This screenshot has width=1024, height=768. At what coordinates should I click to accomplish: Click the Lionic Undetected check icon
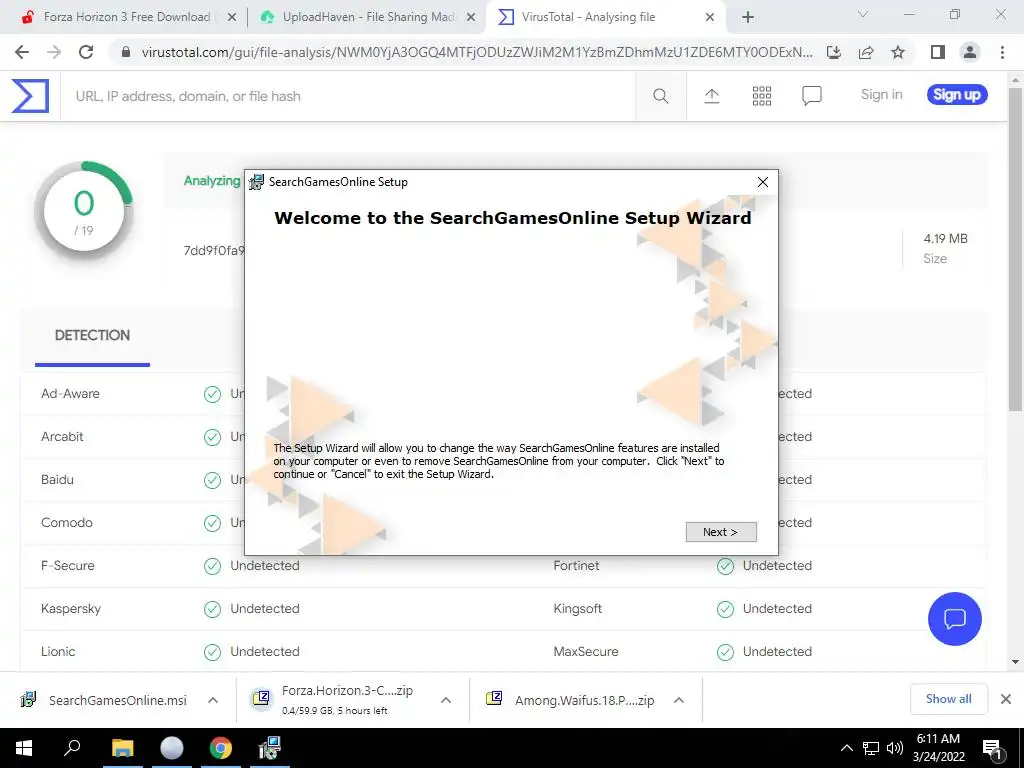(x=212, y=652)
